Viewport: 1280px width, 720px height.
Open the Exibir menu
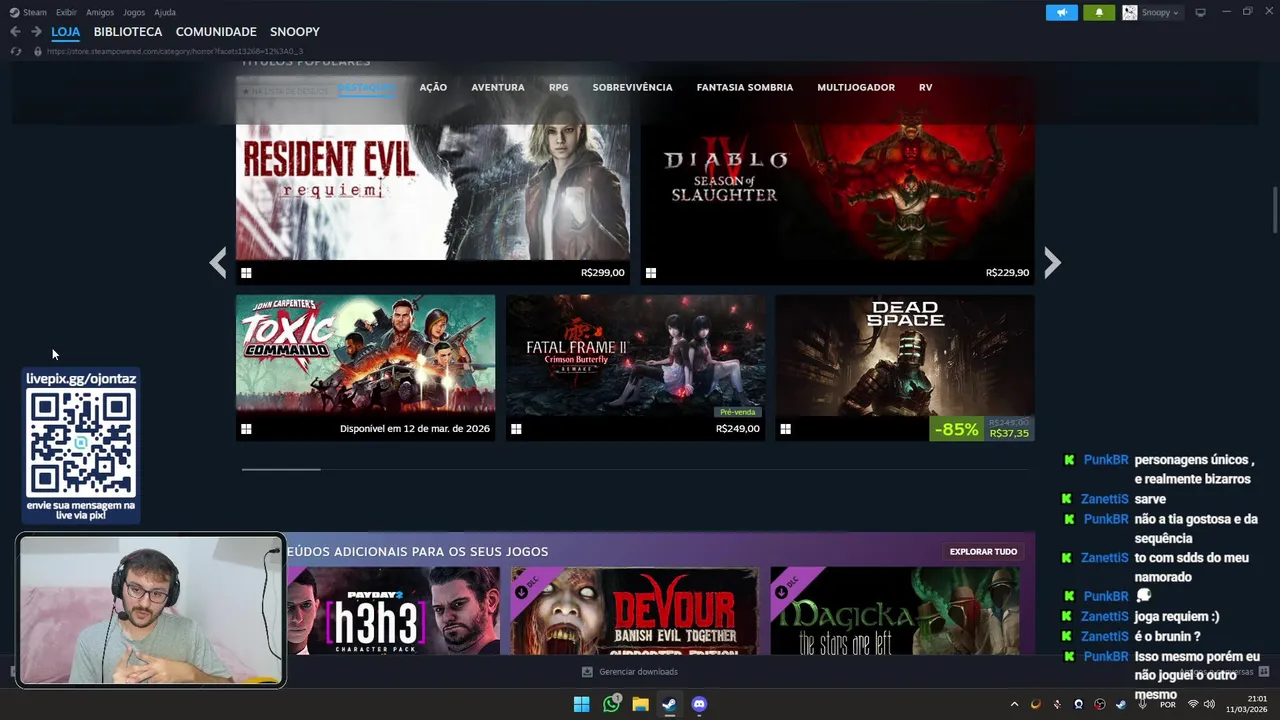[x=66, y=12]
